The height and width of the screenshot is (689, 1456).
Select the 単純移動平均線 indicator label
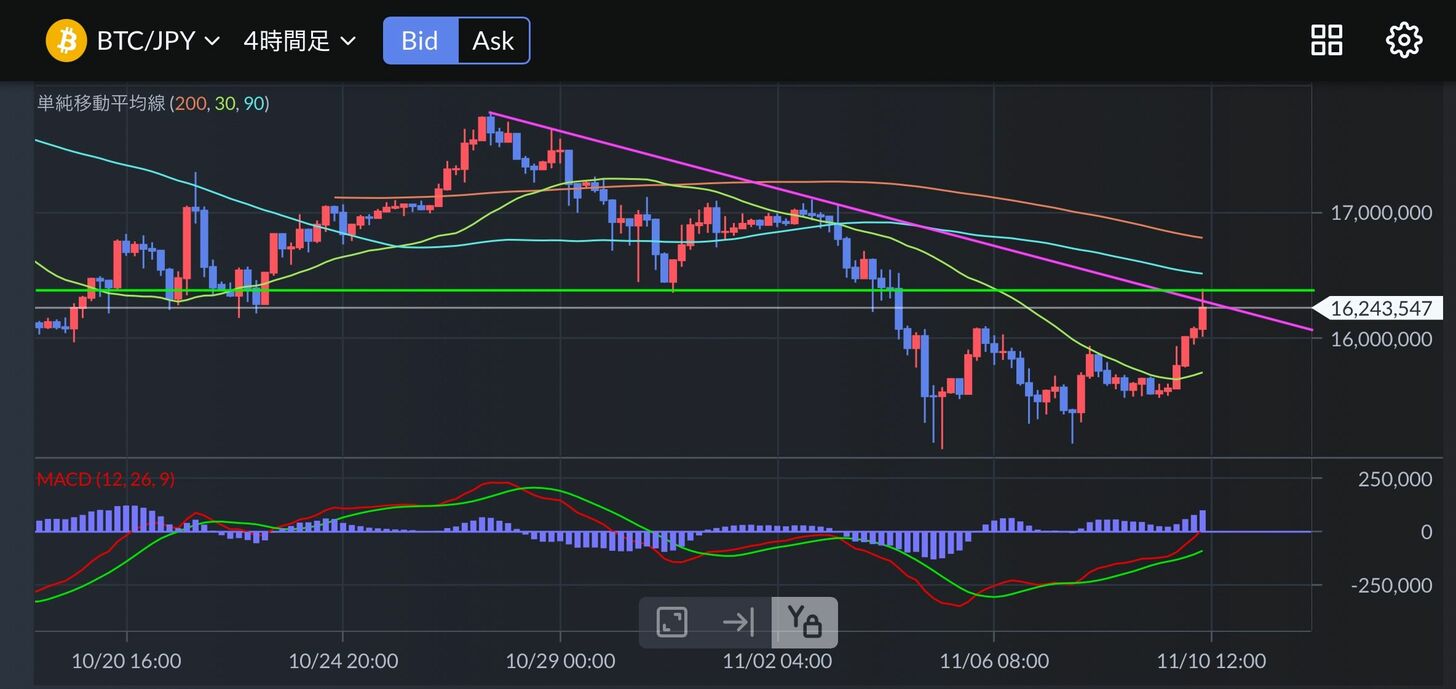[x=100, y=103]
